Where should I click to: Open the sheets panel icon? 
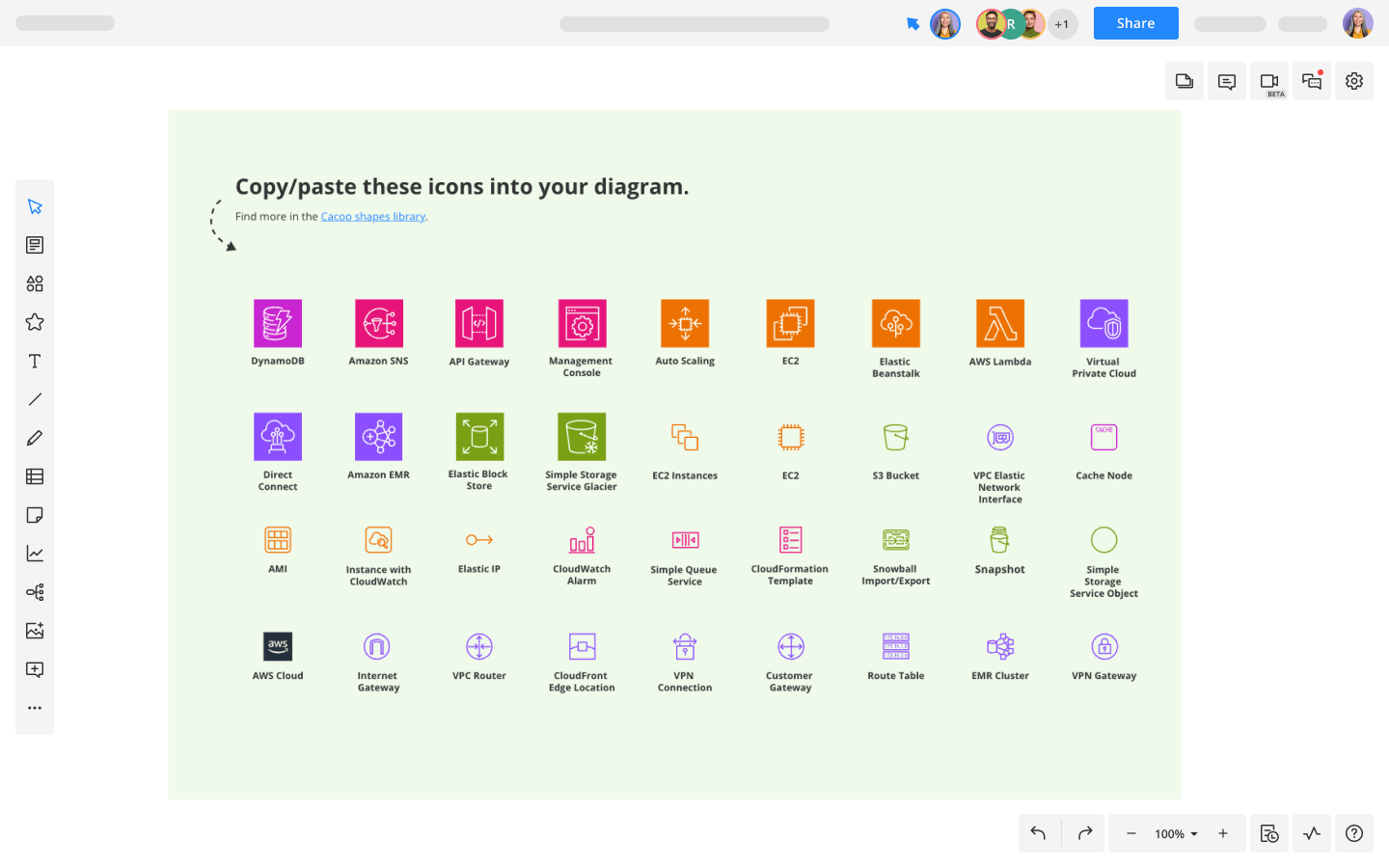pos(1185,81)
